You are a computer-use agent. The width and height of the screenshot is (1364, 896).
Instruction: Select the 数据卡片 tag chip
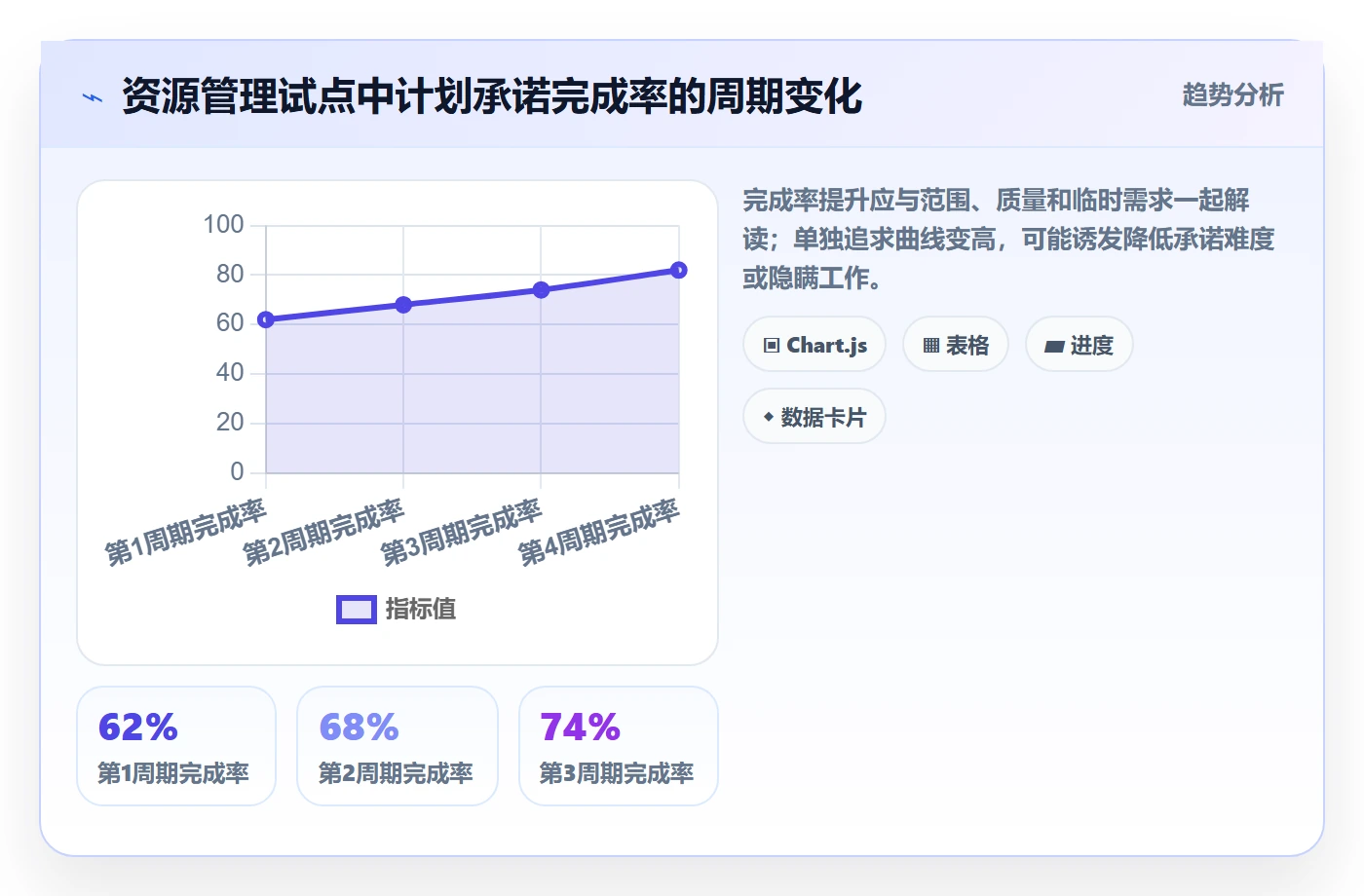coord(815,417)
